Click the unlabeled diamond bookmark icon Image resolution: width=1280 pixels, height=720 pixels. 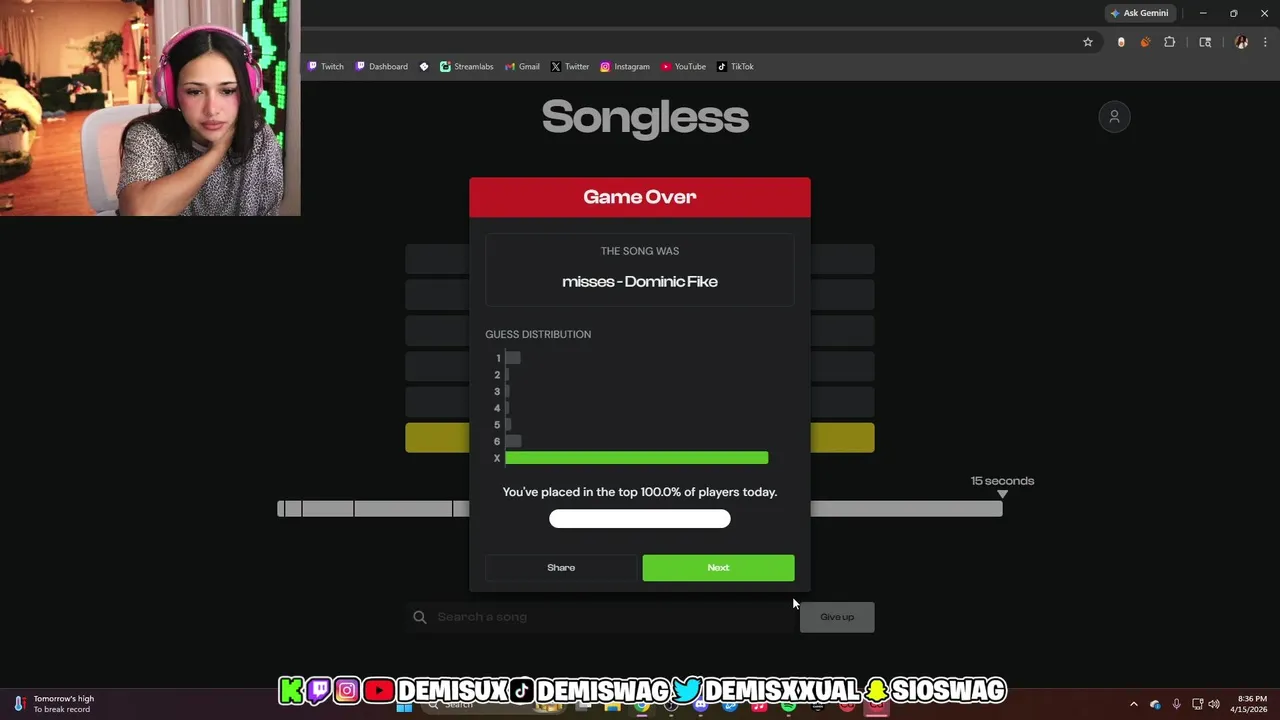(424, 67)
